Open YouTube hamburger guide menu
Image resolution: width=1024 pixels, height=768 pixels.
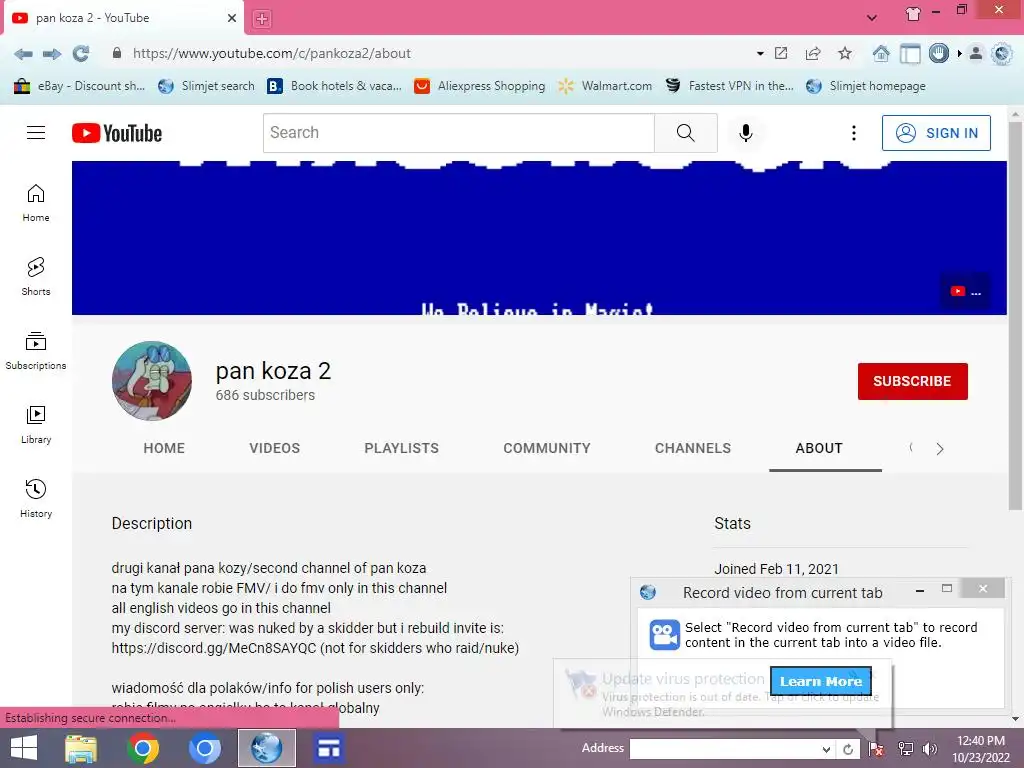point(36,133)
